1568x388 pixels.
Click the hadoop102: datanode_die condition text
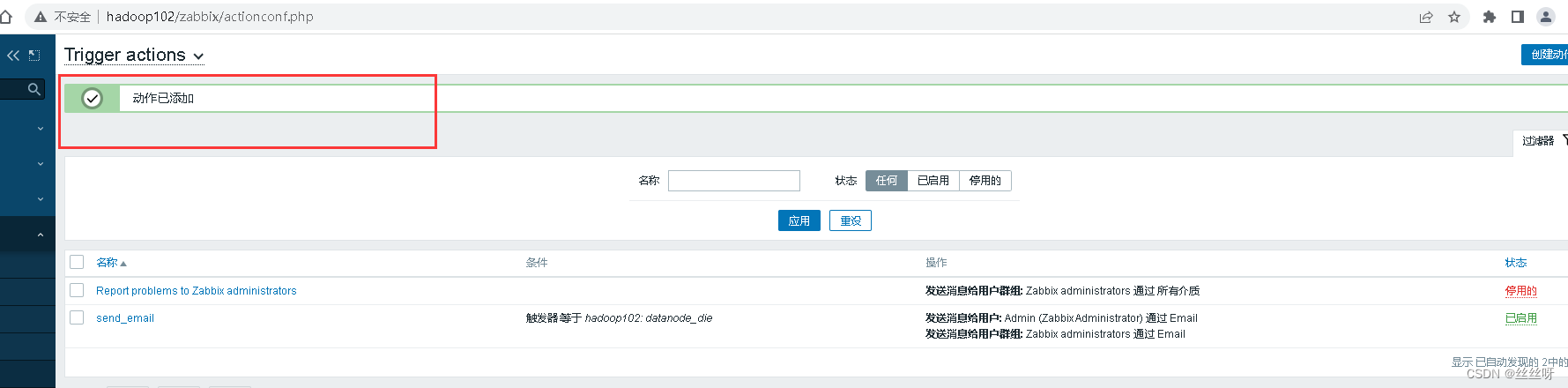[649, 318]
